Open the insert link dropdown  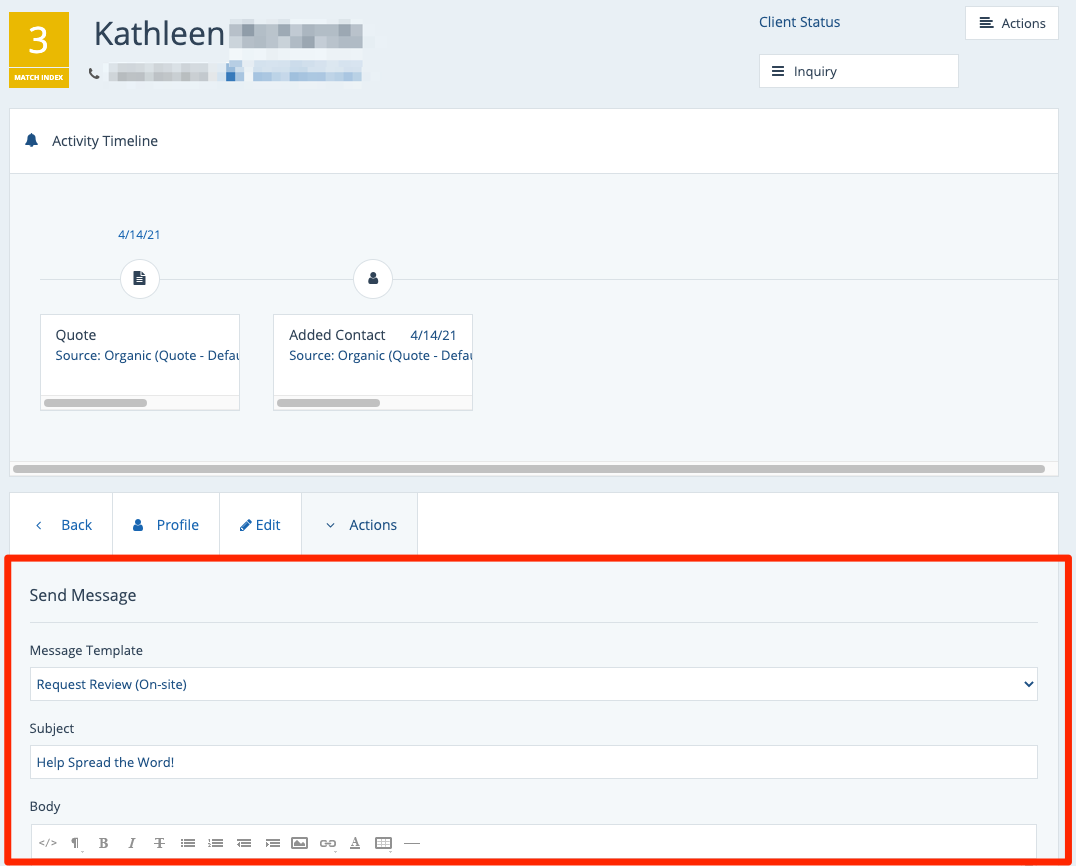(328, 843)
